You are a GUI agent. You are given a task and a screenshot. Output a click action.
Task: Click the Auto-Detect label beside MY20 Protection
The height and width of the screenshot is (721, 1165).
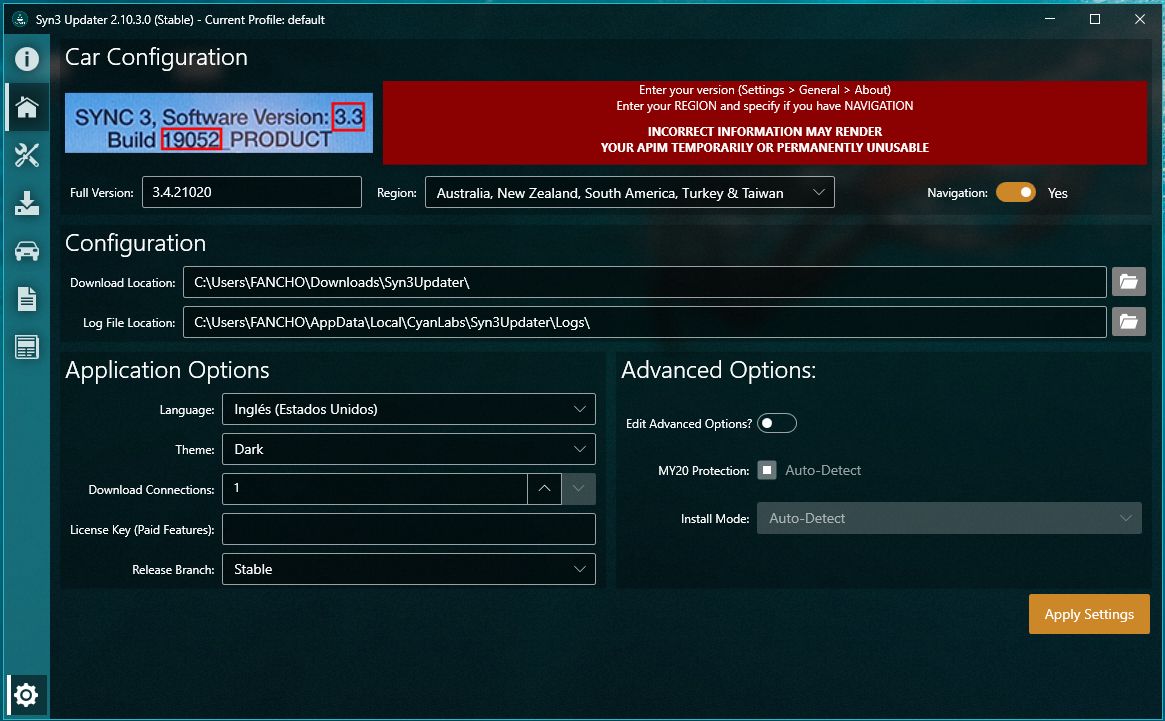[x=823, y=470]
